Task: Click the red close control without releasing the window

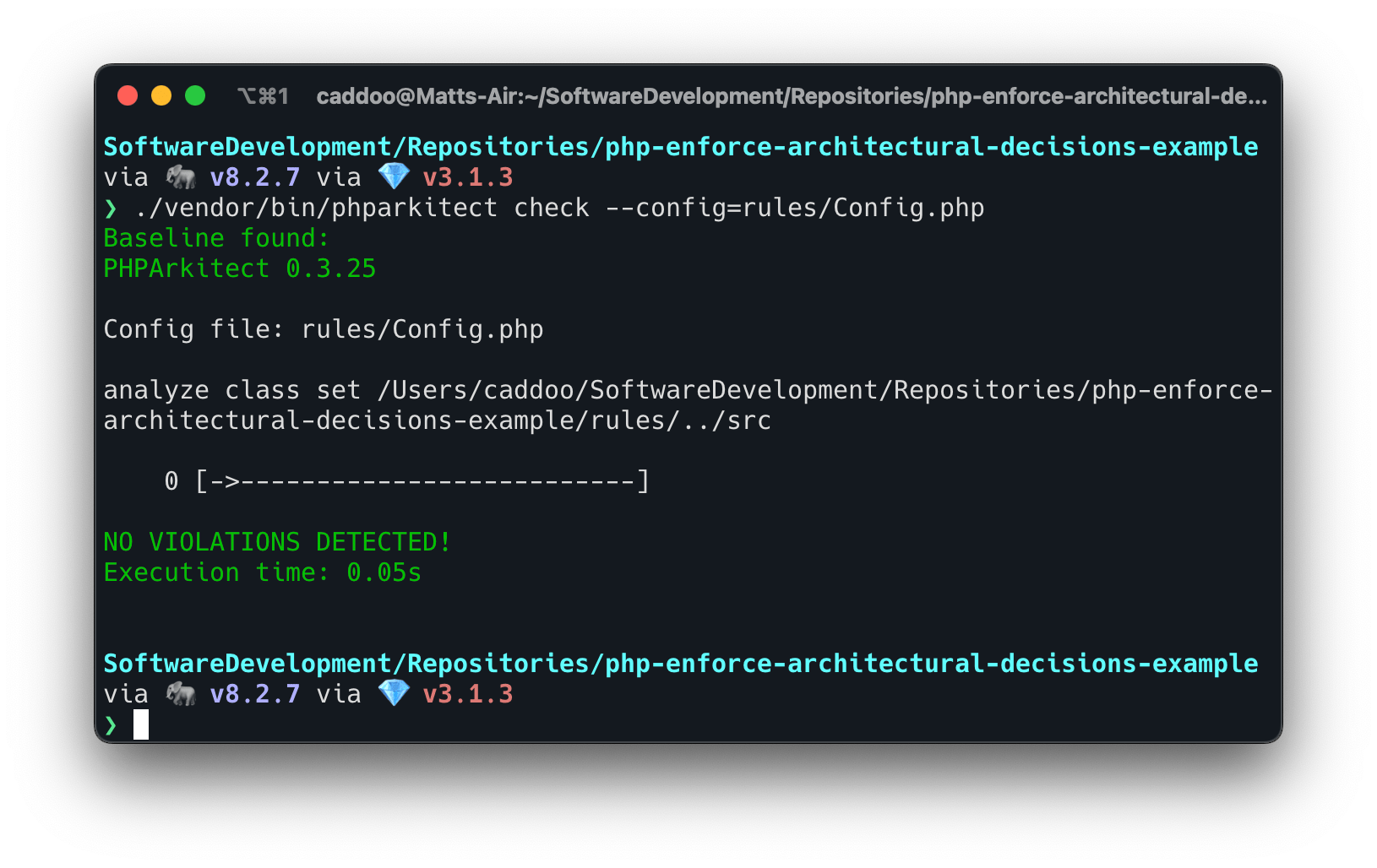Action: (128, 95)
